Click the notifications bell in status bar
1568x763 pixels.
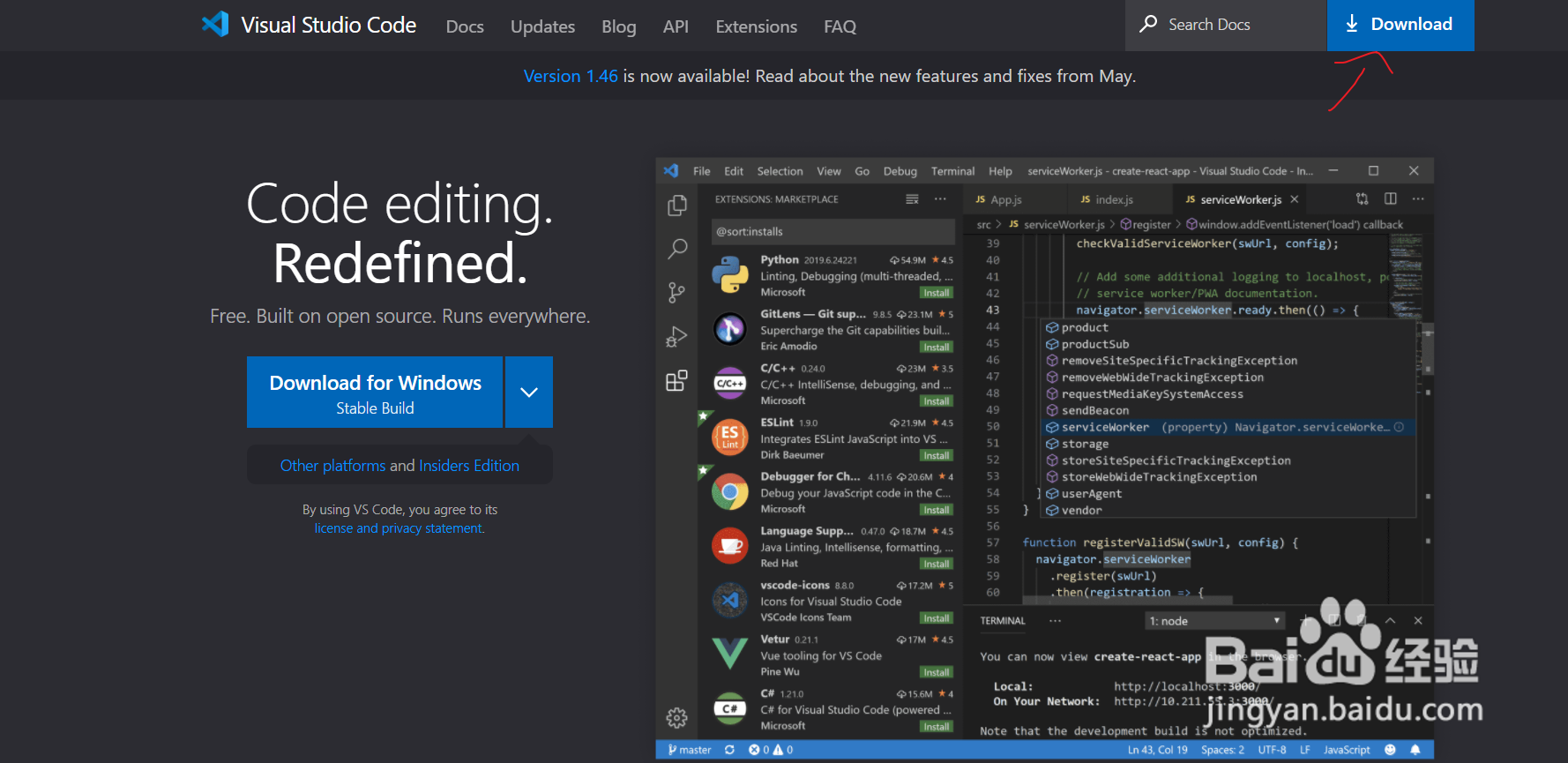tap(1415, 750)
